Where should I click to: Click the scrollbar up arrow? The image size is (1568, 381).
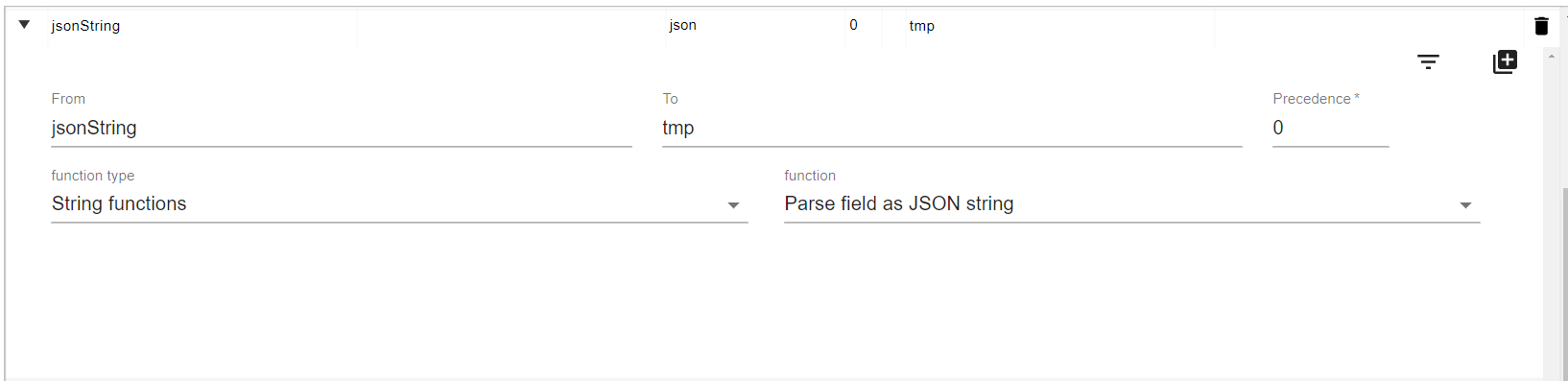1552,57
